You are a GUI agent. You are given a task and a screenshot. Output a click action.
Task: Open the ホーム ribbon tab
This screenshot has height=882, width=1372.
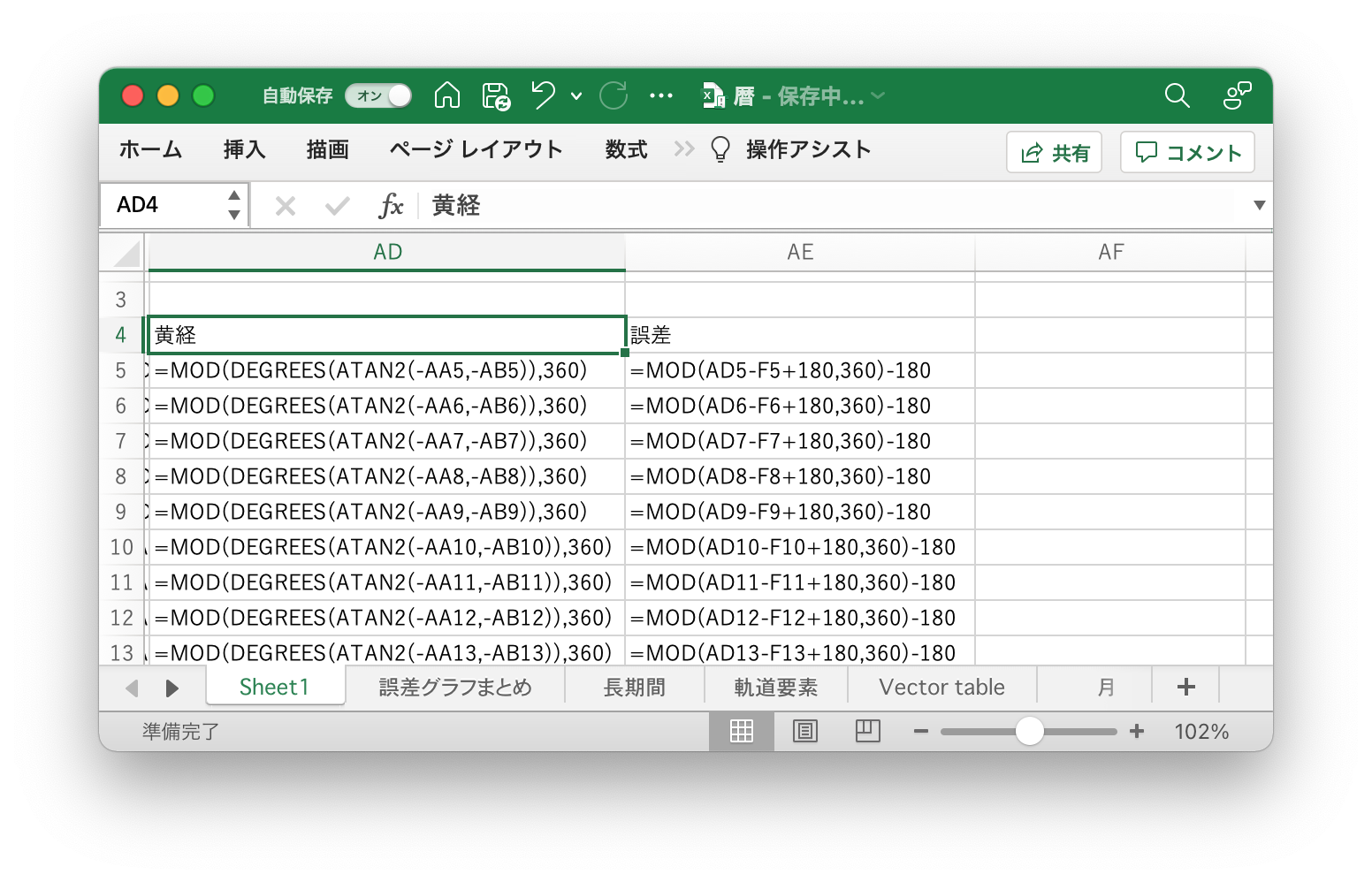(x=150, y=149)
